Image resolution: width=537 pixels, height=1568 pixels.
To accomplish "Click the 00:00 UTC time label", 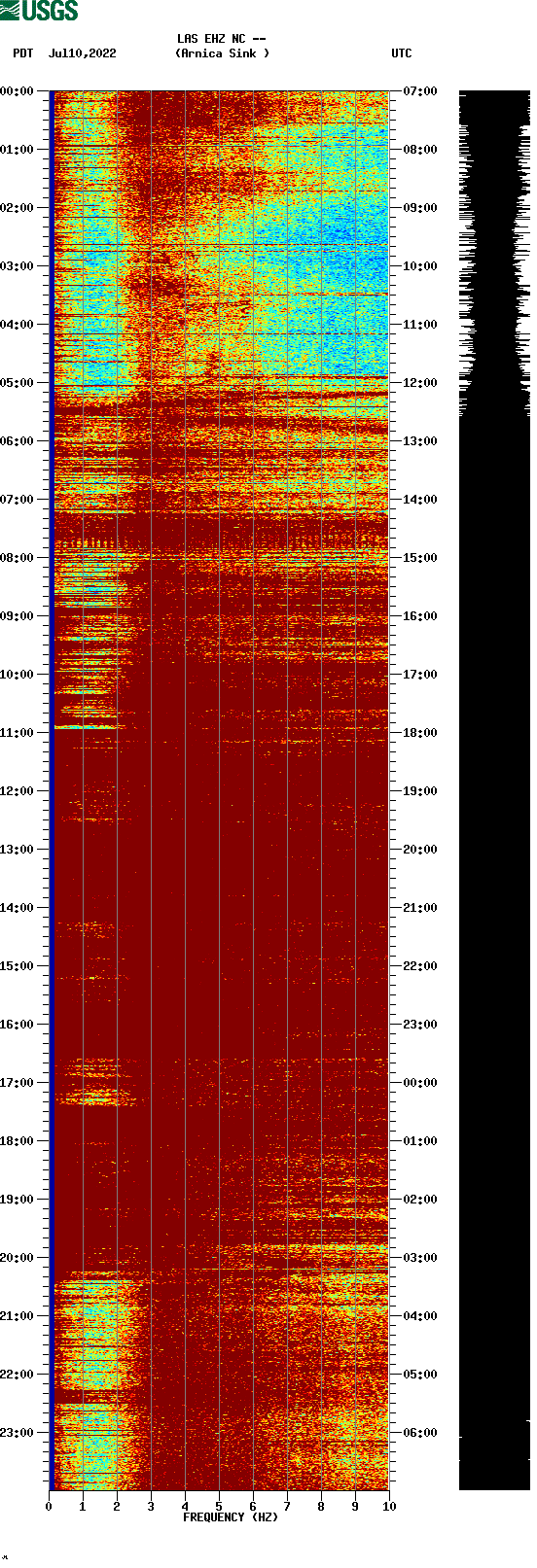I will (420, 1083).
